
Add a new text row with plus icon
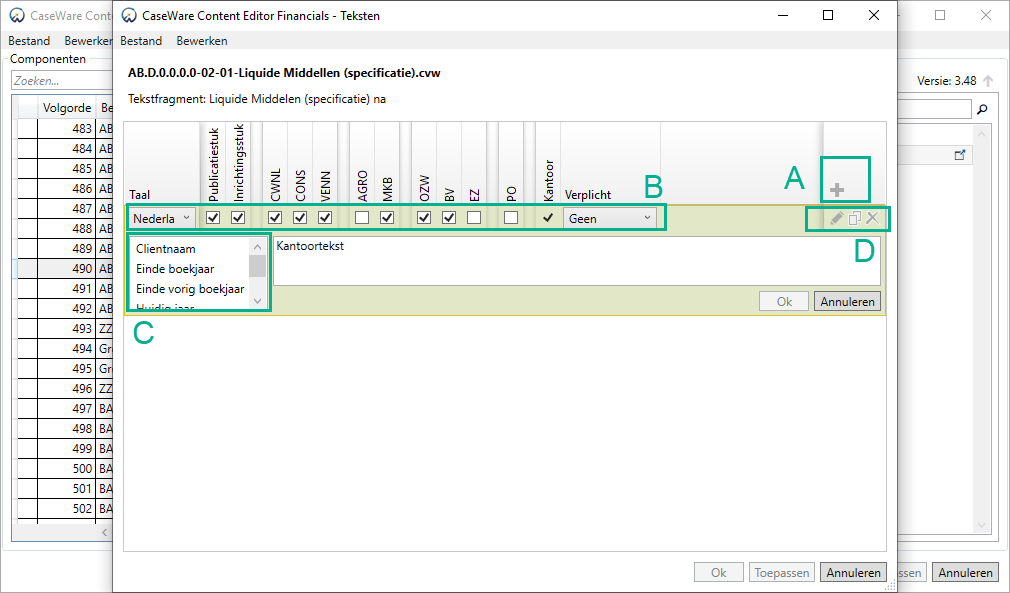pyautogui.click(x=837, y=190)
